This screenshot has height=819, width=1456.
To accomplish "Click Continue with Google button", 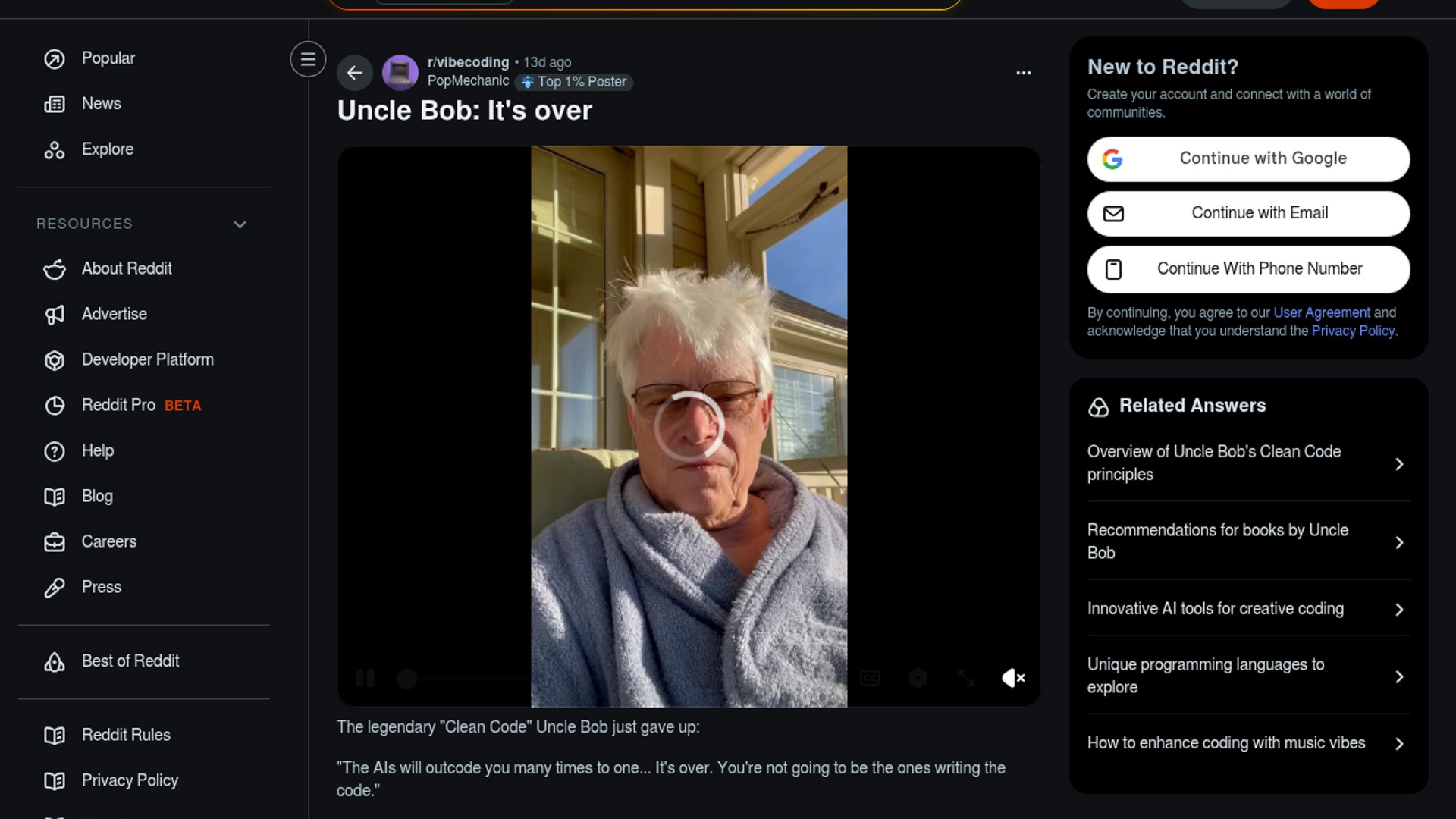I will pos(1248,159).
